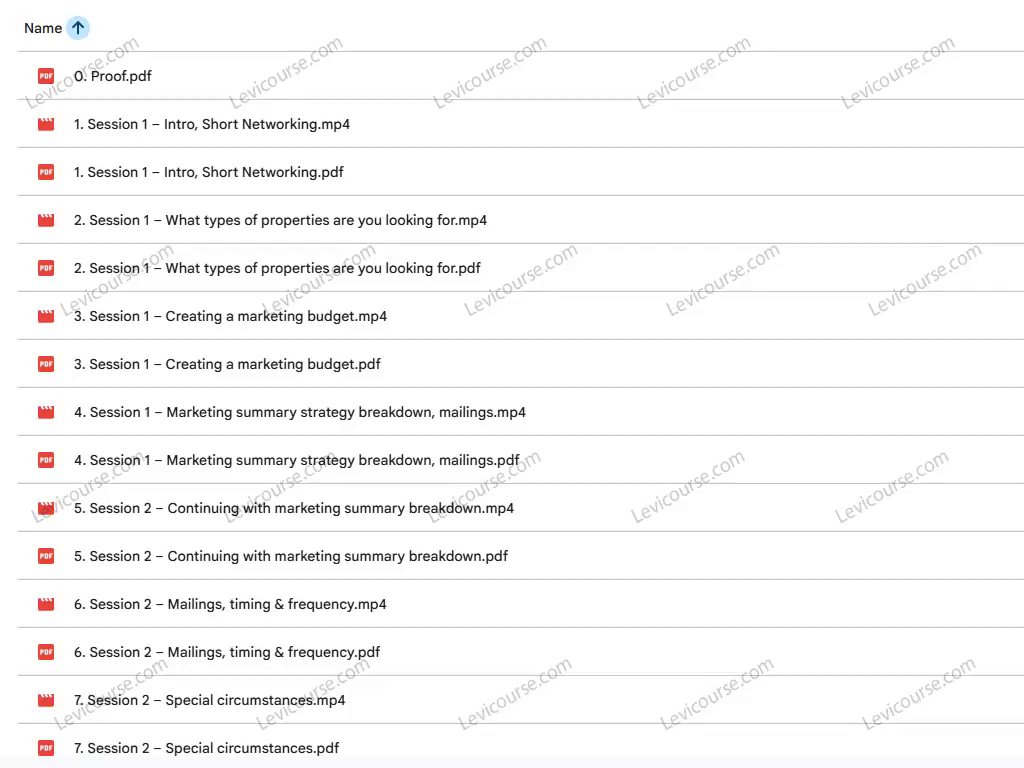Screen dimensions: 1024x768
Task: Click video icon for Creating a marketing budget.mp4
Action: click(46, 316)
